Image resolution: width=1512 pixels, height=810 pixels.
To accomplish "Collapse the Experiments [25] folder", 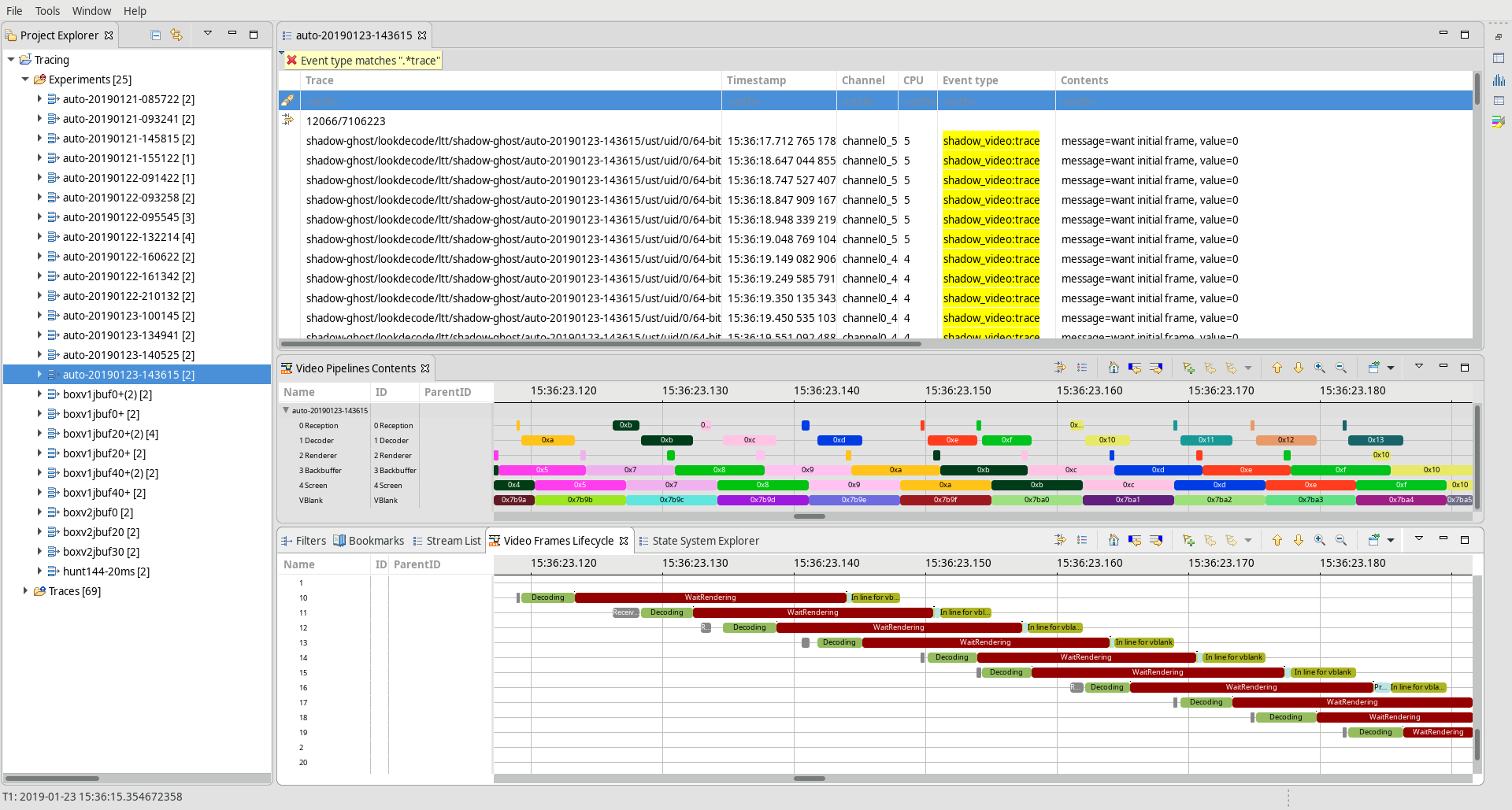I will tap(25, 80).
